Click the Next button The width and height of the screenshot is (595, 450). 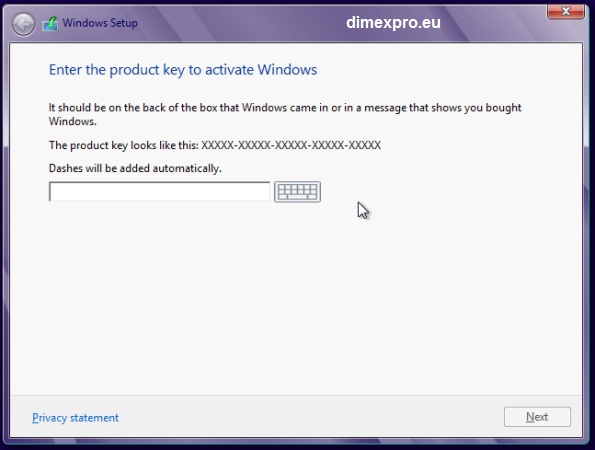[537, 417]
